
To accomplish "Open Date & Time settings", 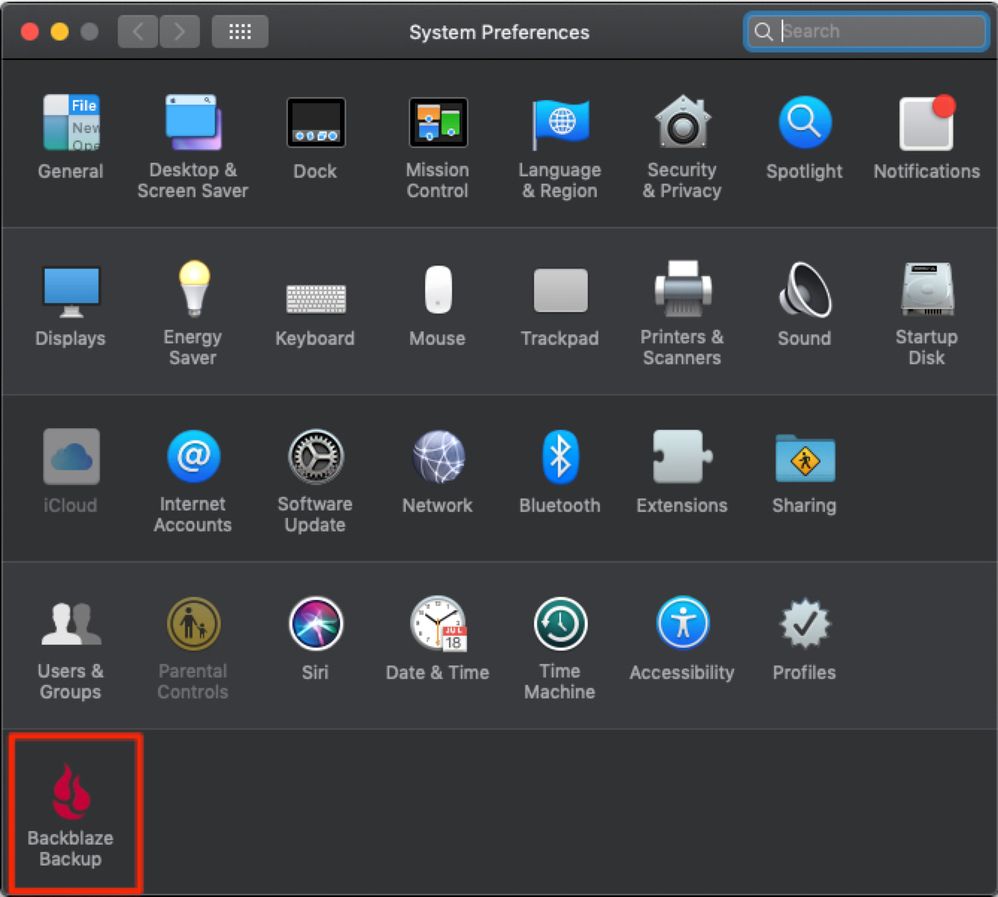I will [437, 625].
